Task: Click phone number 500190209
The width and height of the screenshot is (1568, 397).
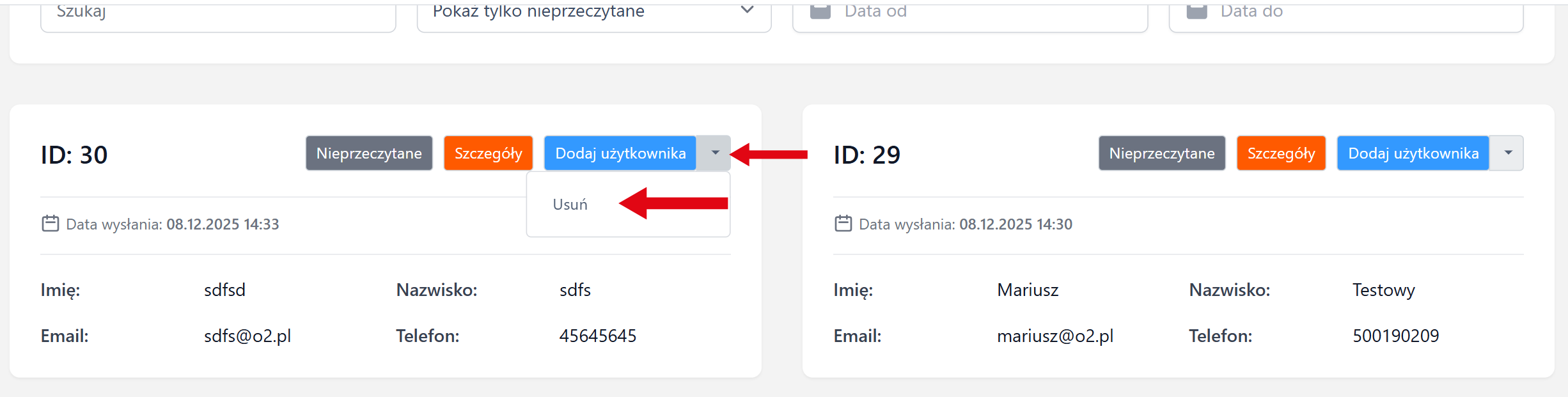Action: [1395, 336]
